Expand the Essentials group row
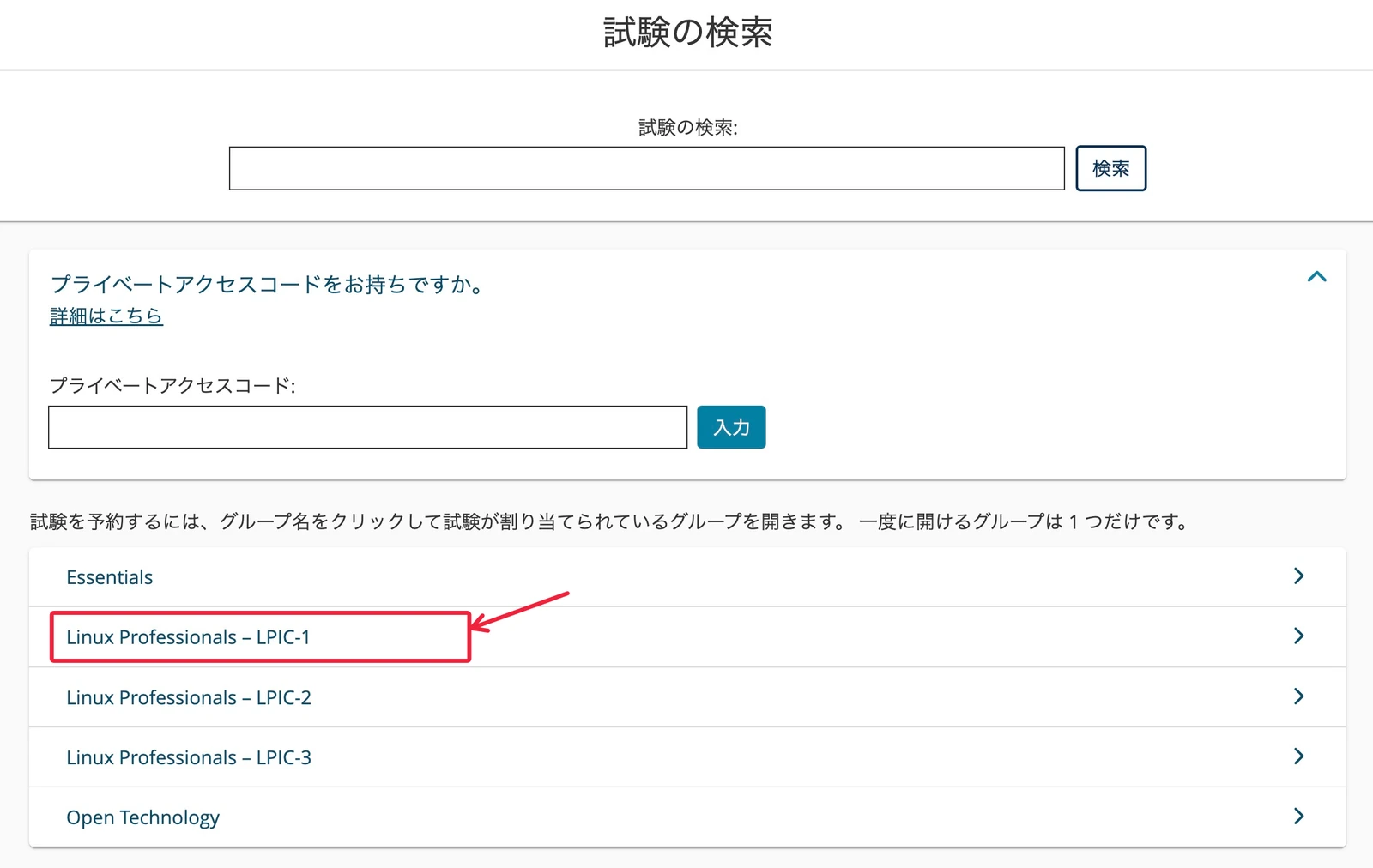Viewport: 1373px width, 868px height. click(687, 577)
